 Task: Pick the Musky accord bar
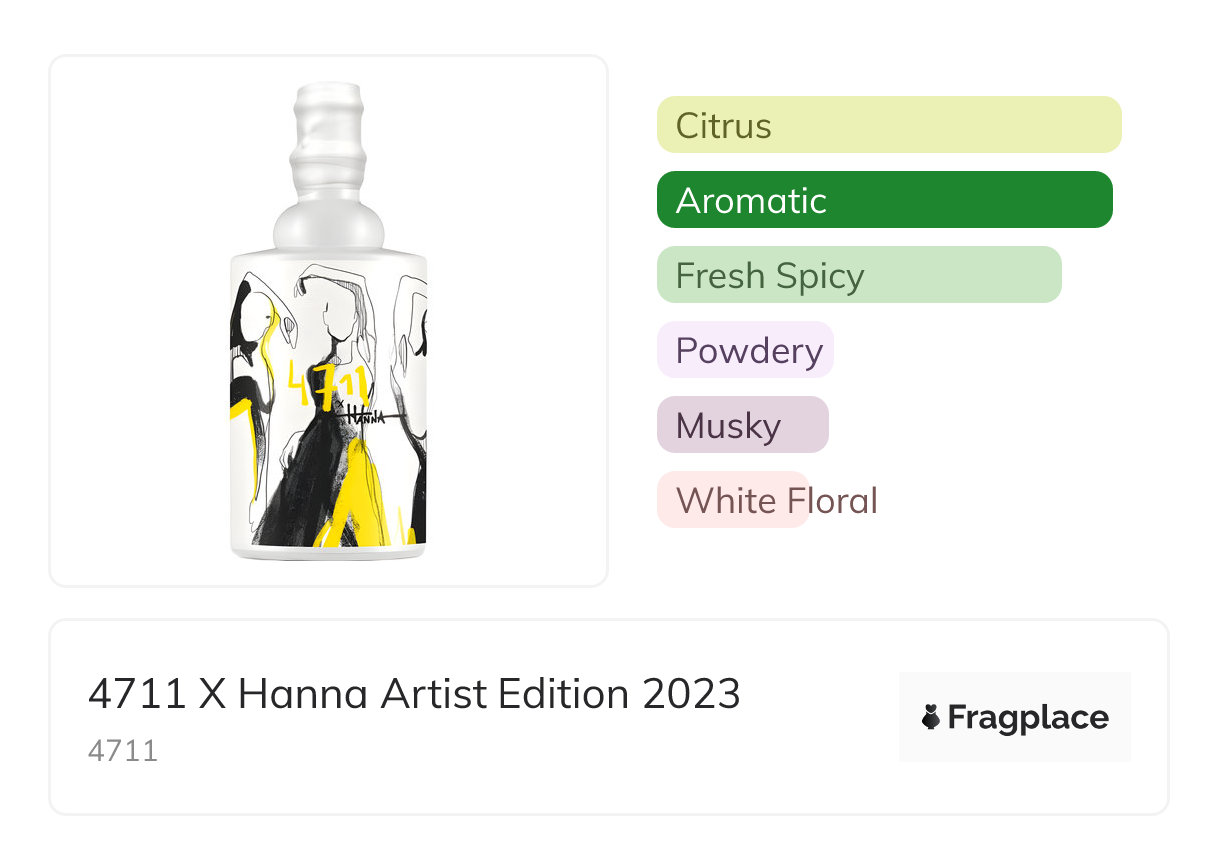click(742, 425)
